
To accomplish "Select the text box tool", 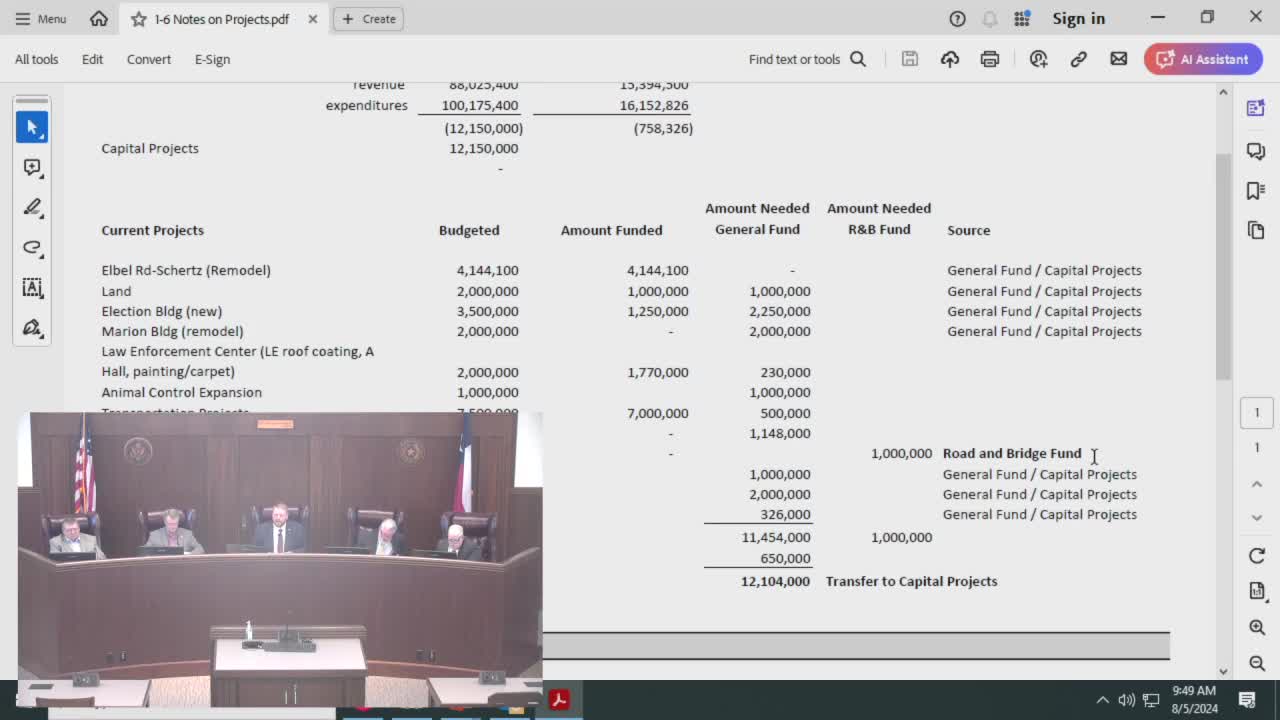I will [x=32, y=288].
